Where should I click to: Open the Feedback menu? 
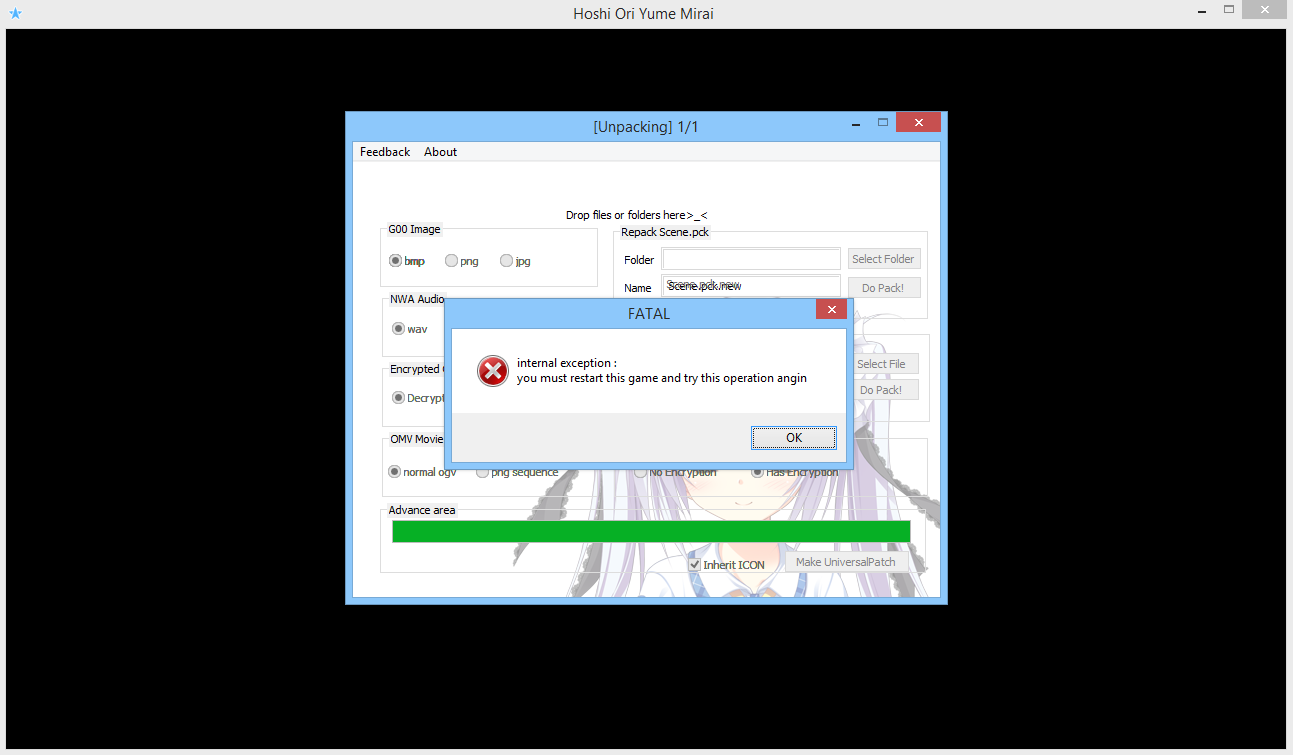pyautogui.click(x=385, y=151)
